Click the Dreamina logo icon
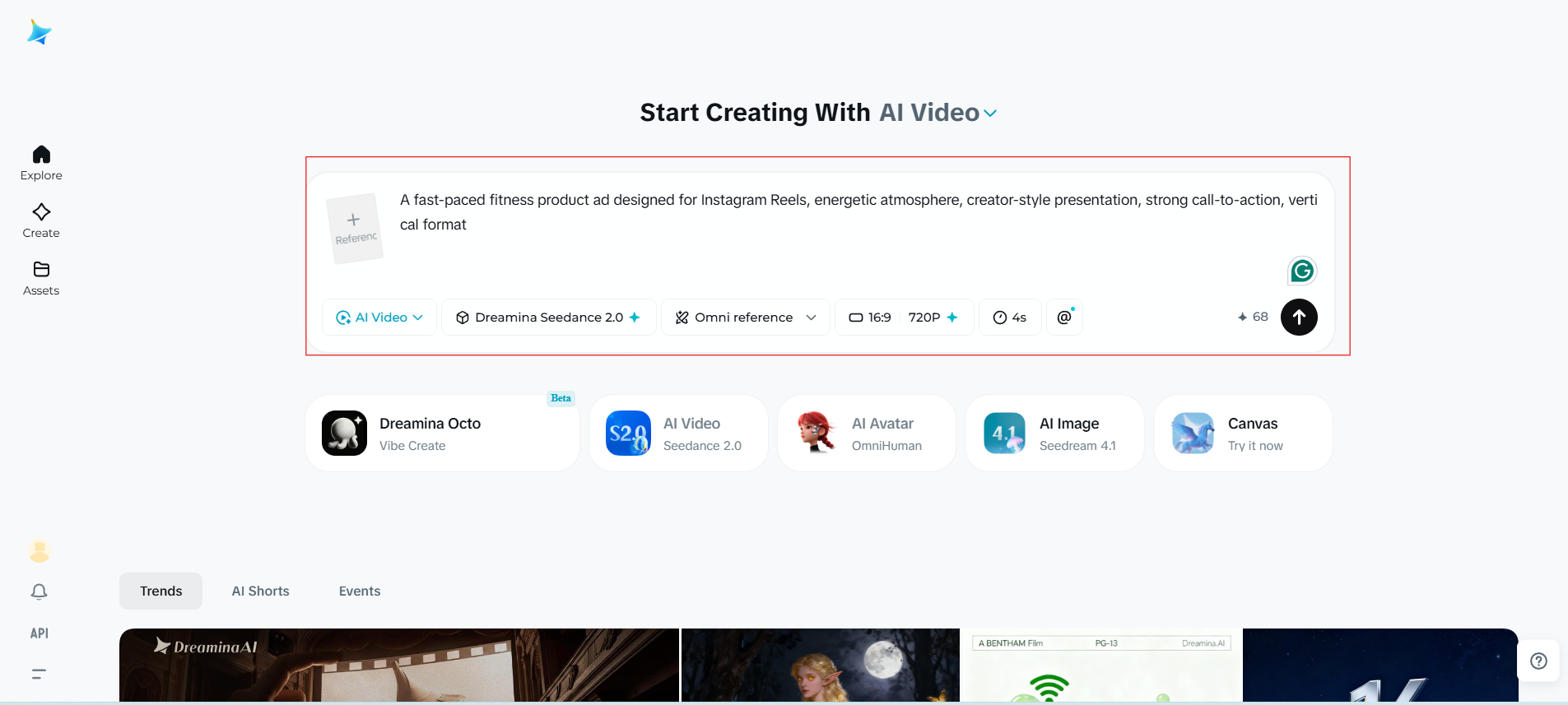The height and width of the screenshot is (705, 1568). [x=40, y=32]
